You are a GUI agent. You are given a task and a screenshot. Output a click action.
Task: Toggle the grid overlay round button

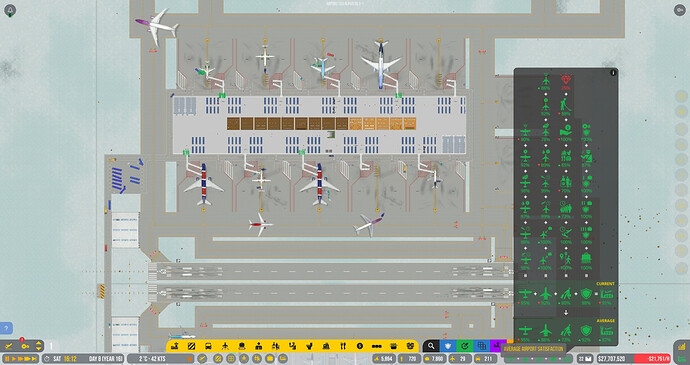(231, 358)
